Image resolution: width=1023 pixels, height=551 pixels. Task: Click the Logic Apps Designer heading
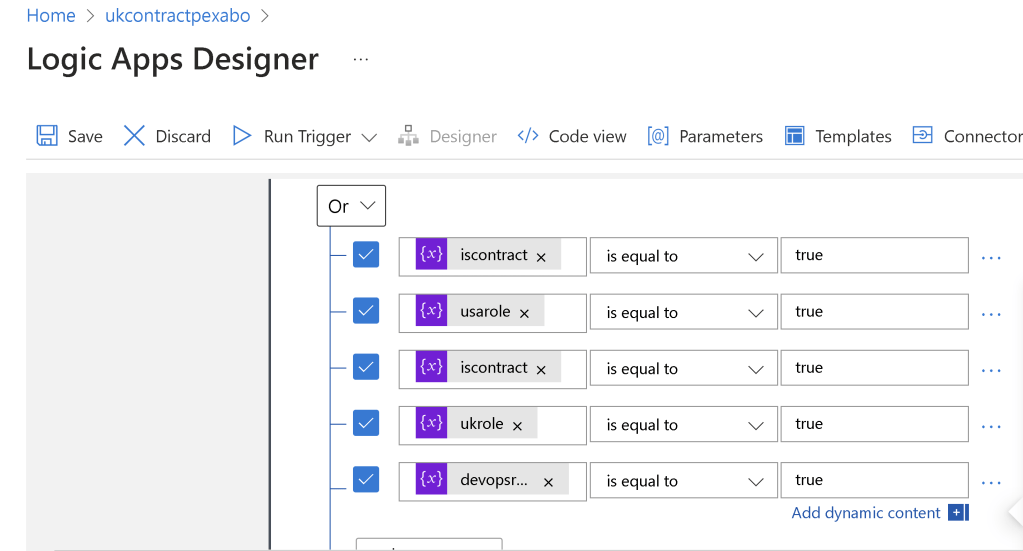(173, 59)
